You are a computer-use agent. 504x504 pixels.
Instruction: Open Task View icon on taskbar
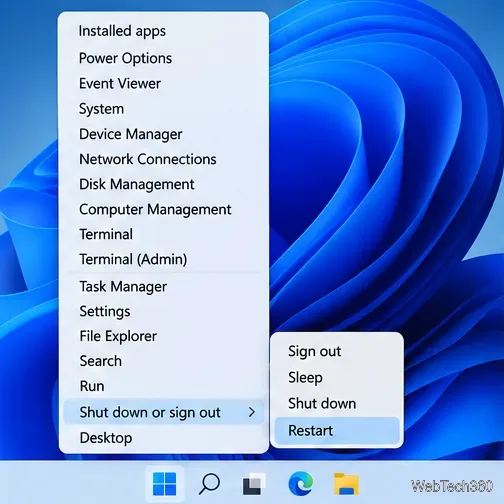point(254,484)
